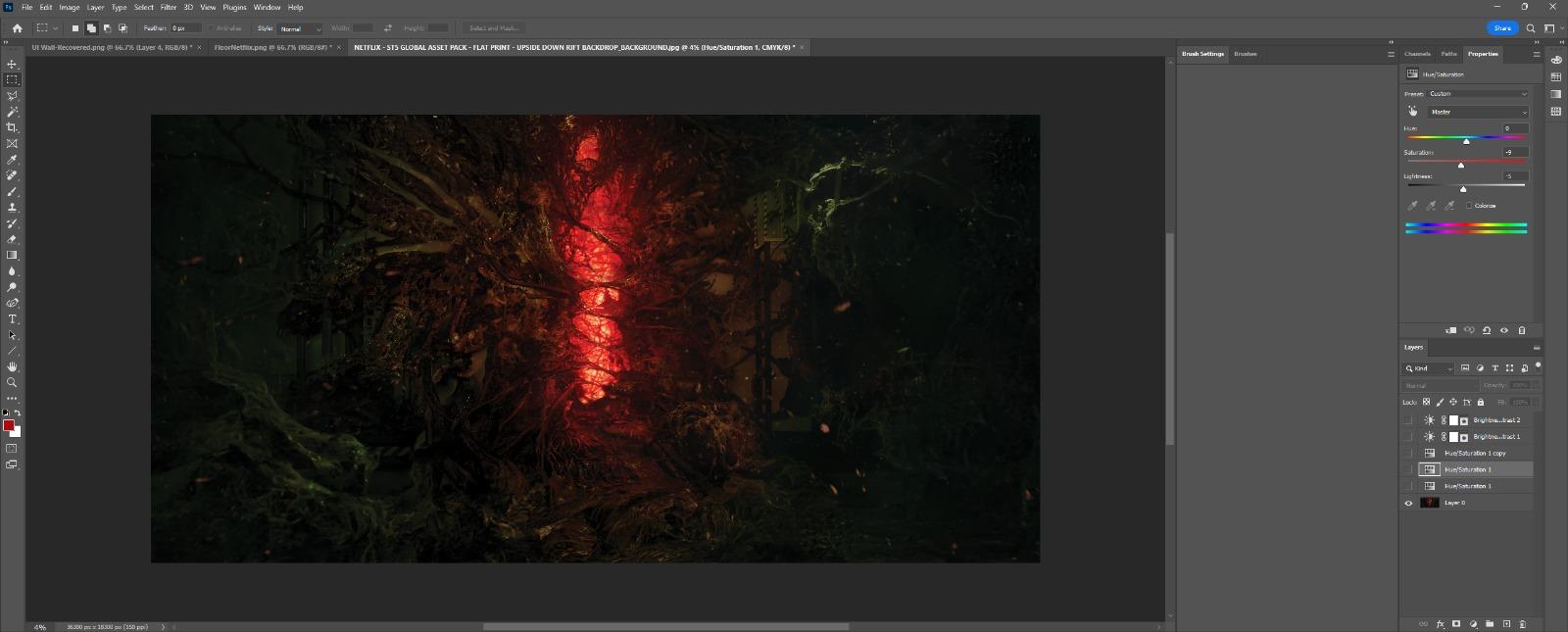Click the Share button
The height and width of the screenshot is (632, 1568).
(x=1501, y=28)
